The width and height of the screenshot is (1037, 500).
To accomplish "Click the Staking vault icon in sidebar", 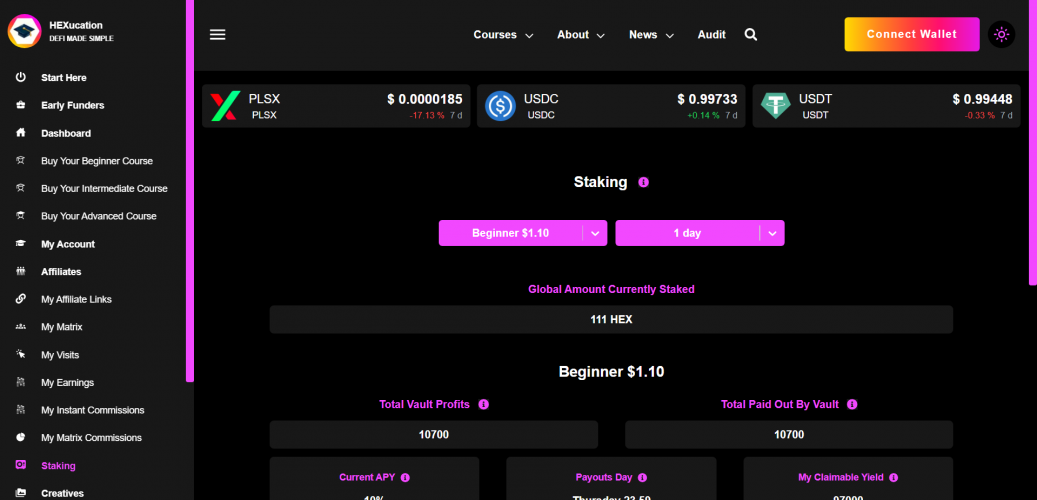I will [21, 466].
